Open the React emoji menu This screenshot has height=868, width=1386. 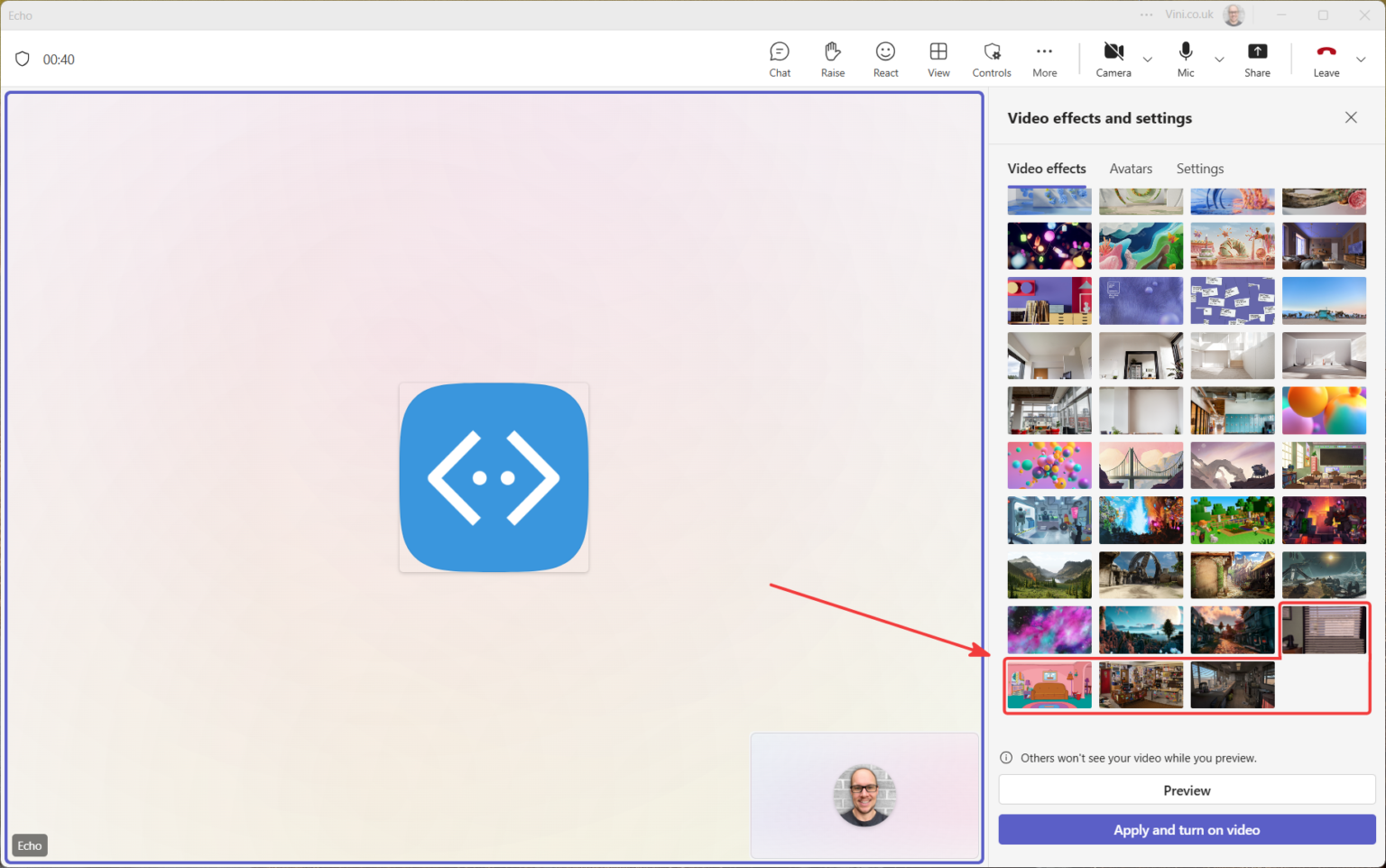click(x=885, y=60)
